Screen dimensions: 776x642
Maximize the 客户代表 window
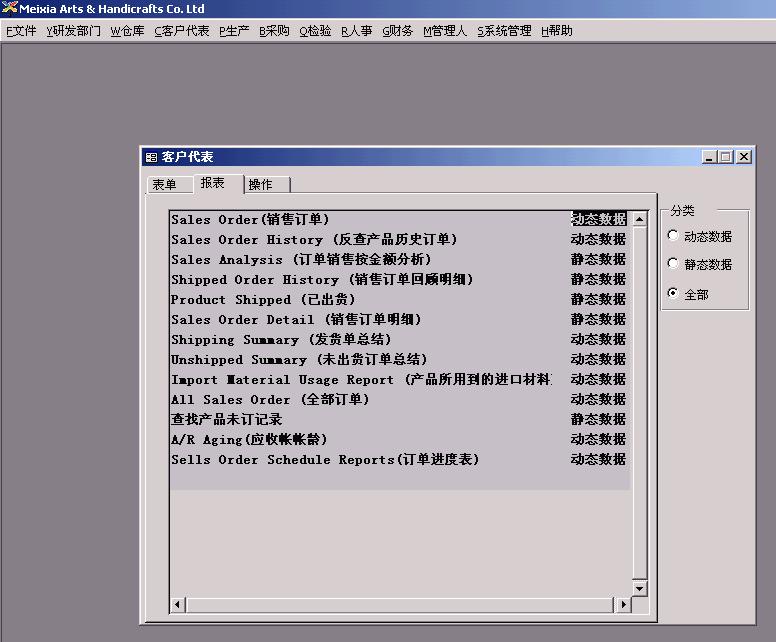(x=726, y=157)
